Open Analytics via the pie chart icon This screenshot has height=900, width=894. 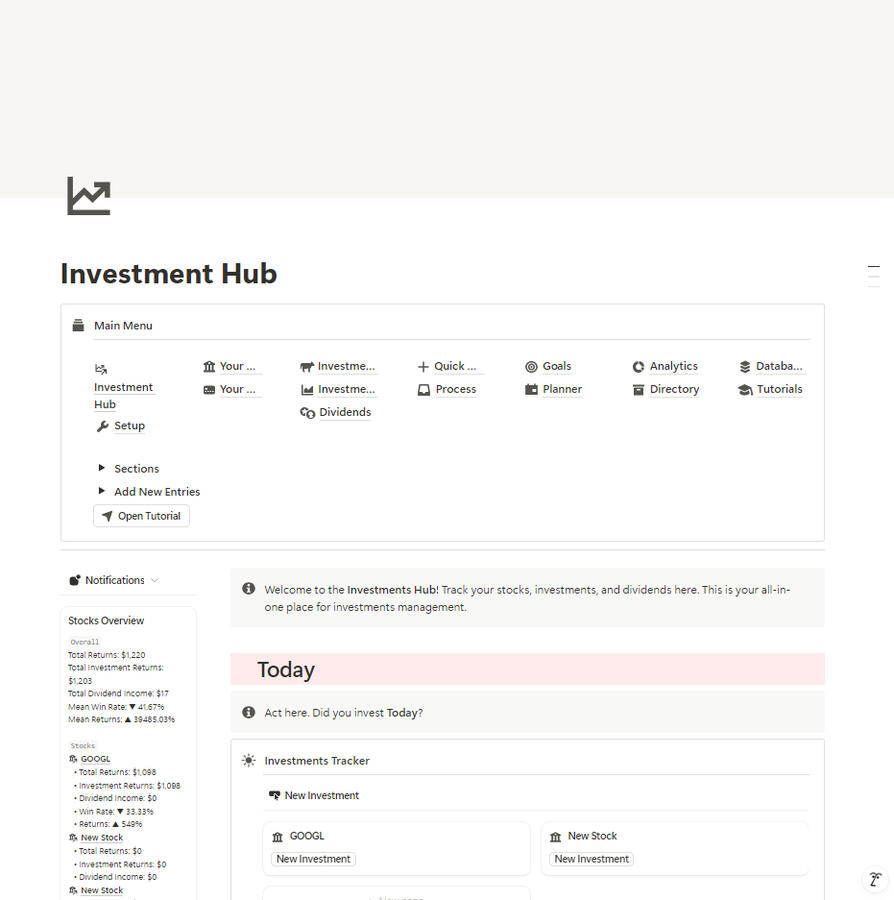click(638, 366)
